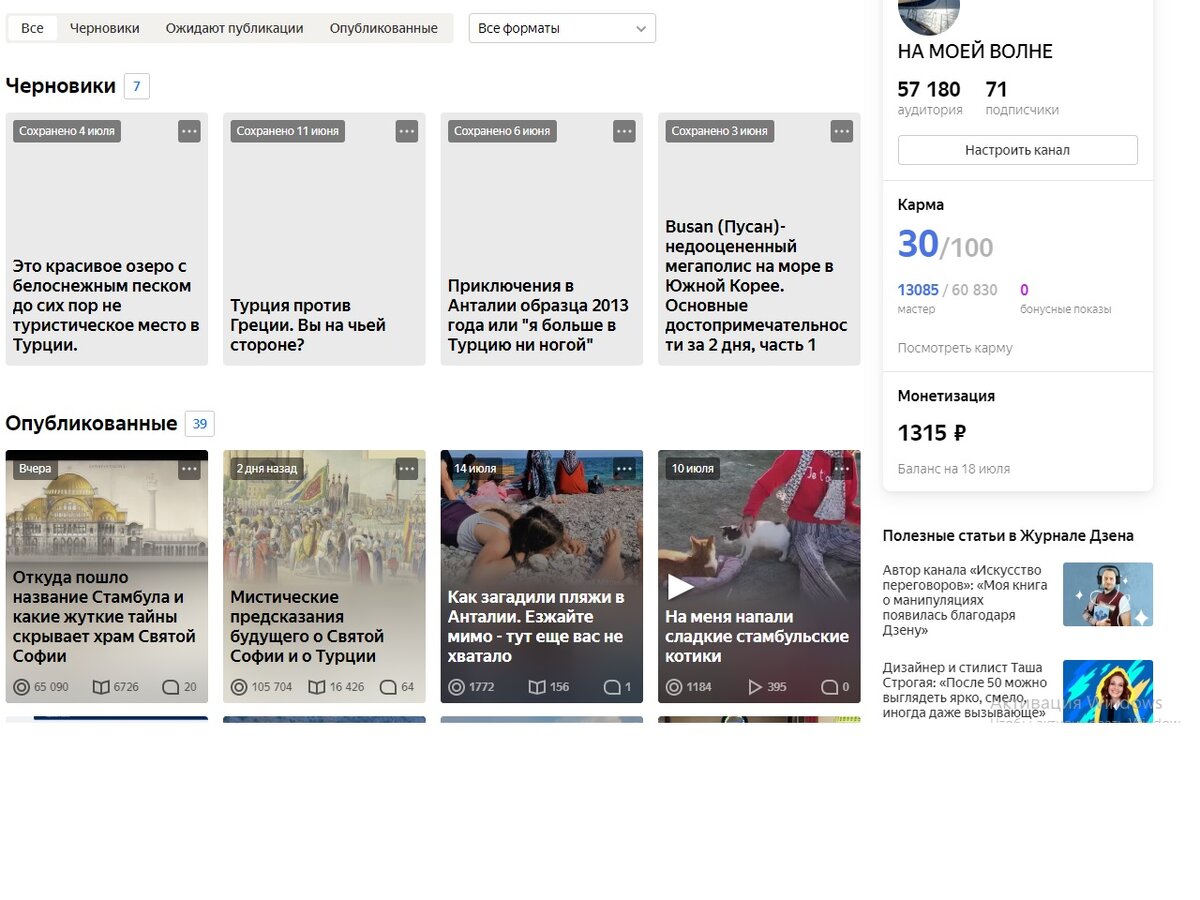This screenshot has width=1200, height=900.
Task: Open options menu on 14 июля card
Action: tap(624, 468)
